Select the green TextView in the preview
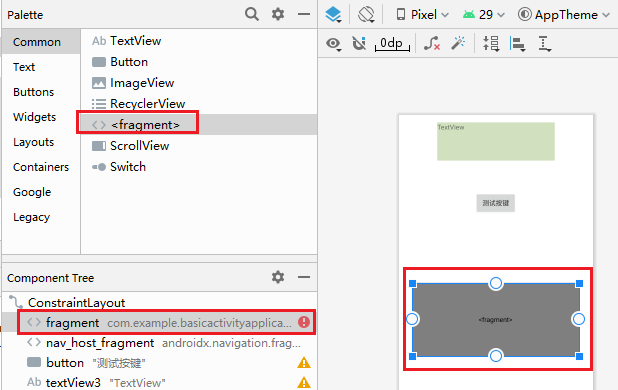This screenshot has width=618, height=390. (x=495, y=141)
